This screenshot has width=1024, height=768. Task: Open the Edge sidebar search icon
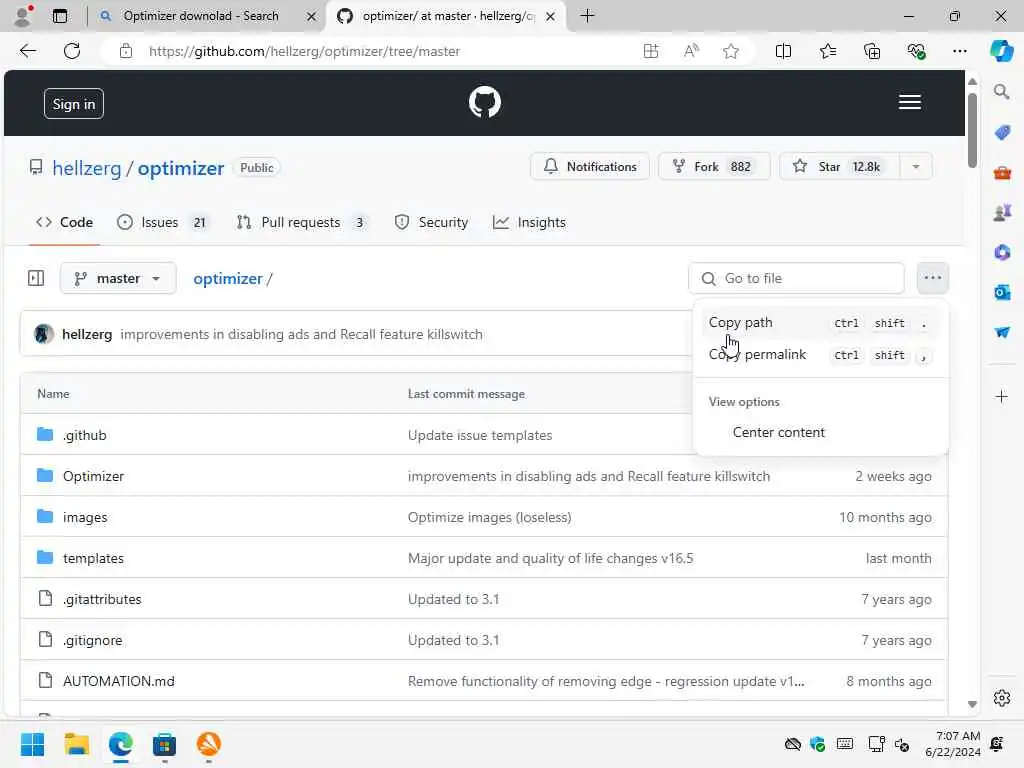[x=1002, y=91]
